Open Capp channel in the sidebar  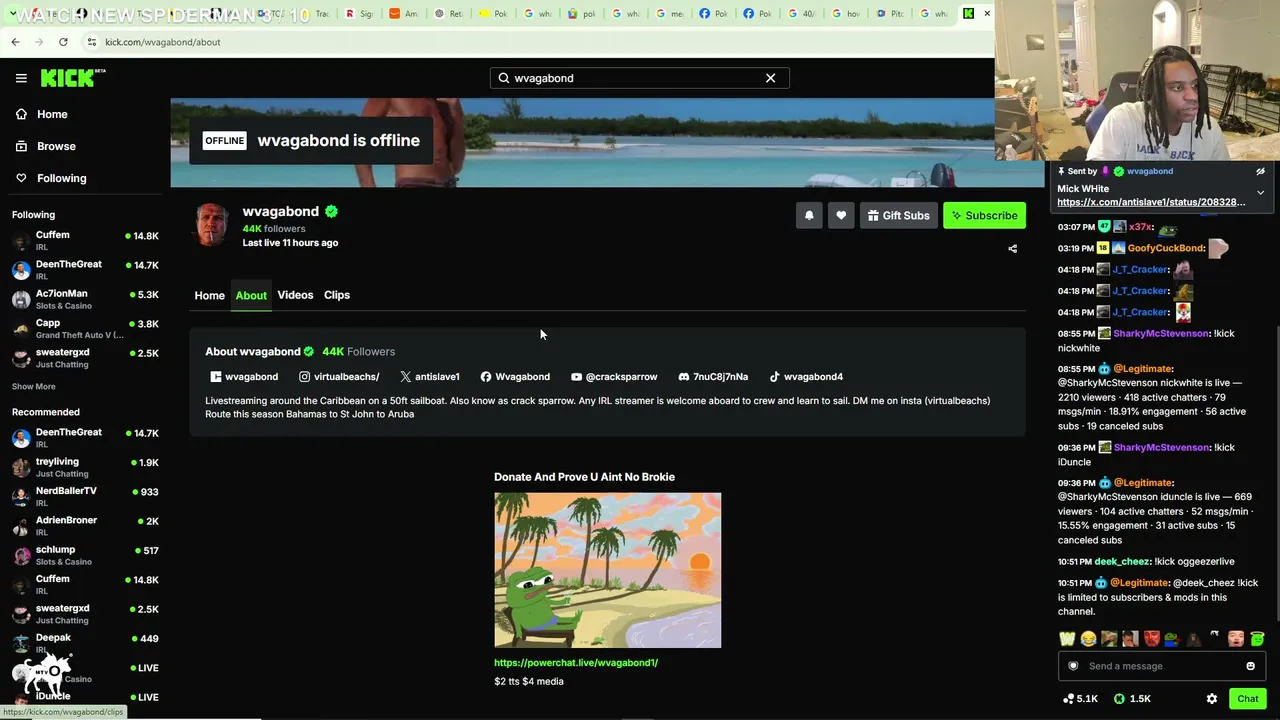tap(85, 329)
